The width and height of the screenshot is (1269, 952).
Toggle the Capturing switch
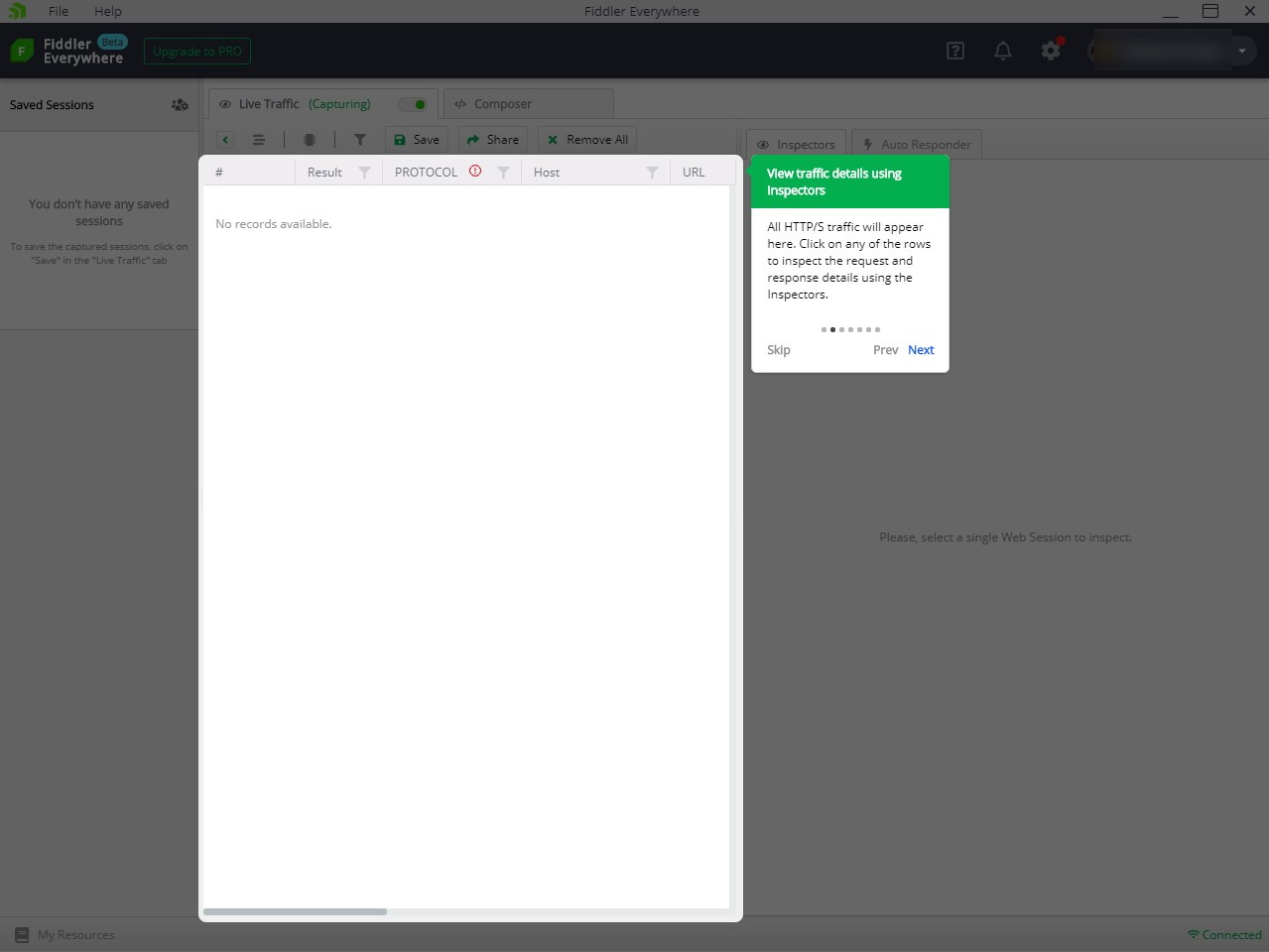[413, 104]
